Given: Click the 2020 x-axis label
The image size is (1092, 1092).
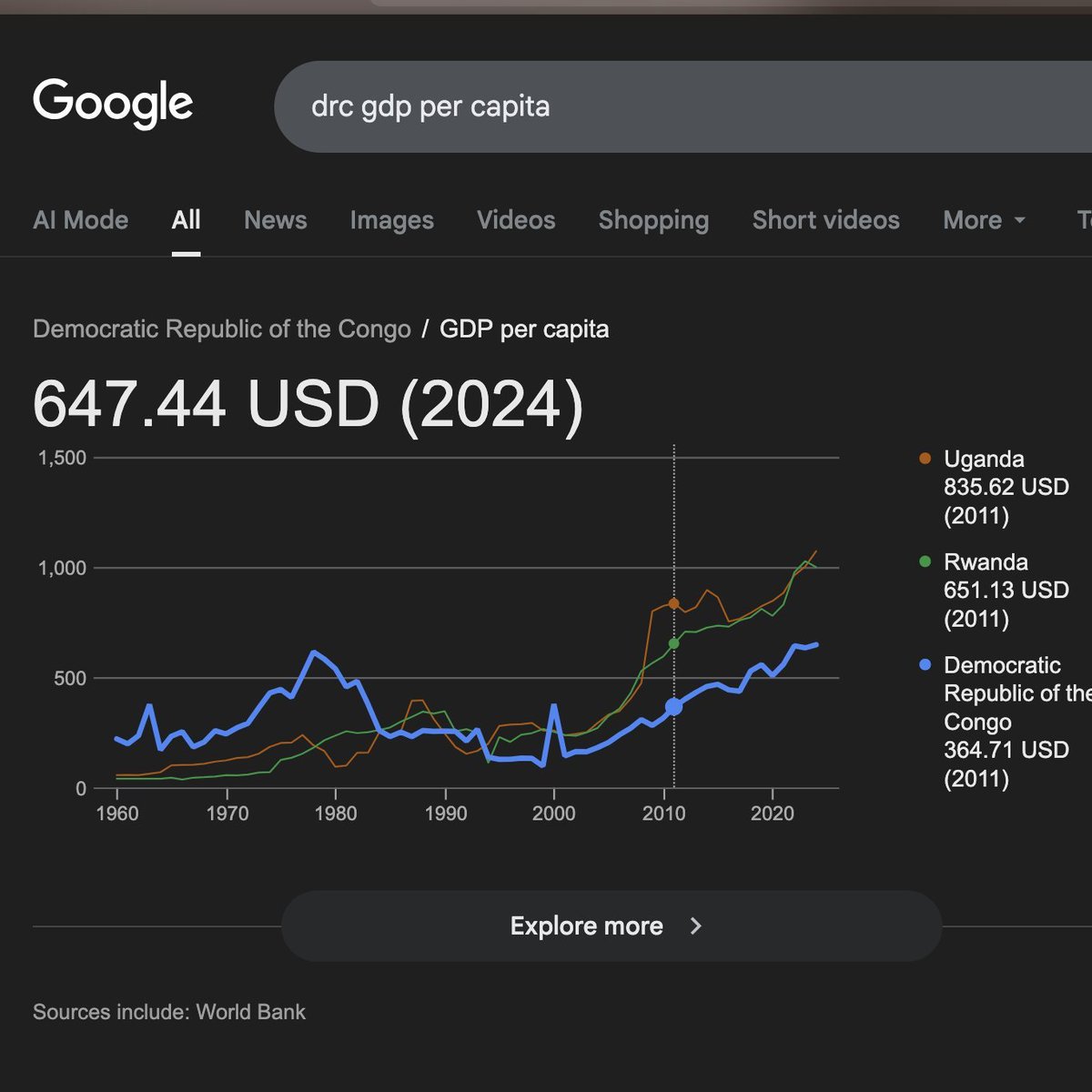Looking at the screenshot, I should click(773, 814).
